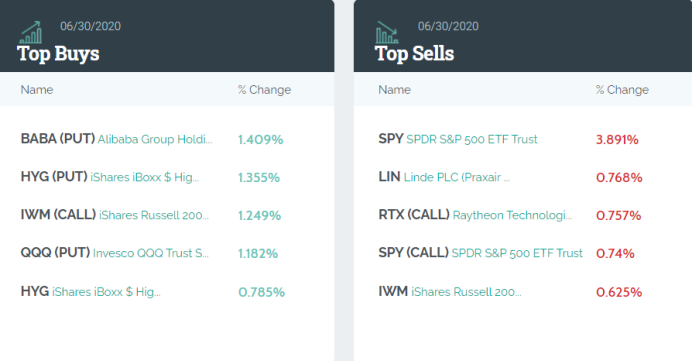
Task: Open SPY SPDR S&P 500 ETF Trust sell
Action: tap(458, 139)
